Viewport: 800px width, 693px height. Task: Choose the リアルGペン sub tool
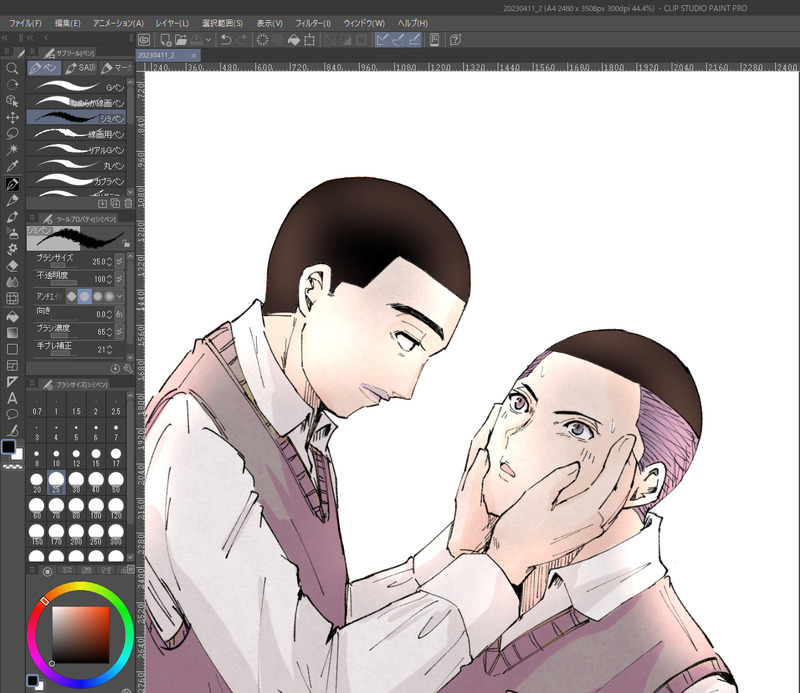pos(76,149)
